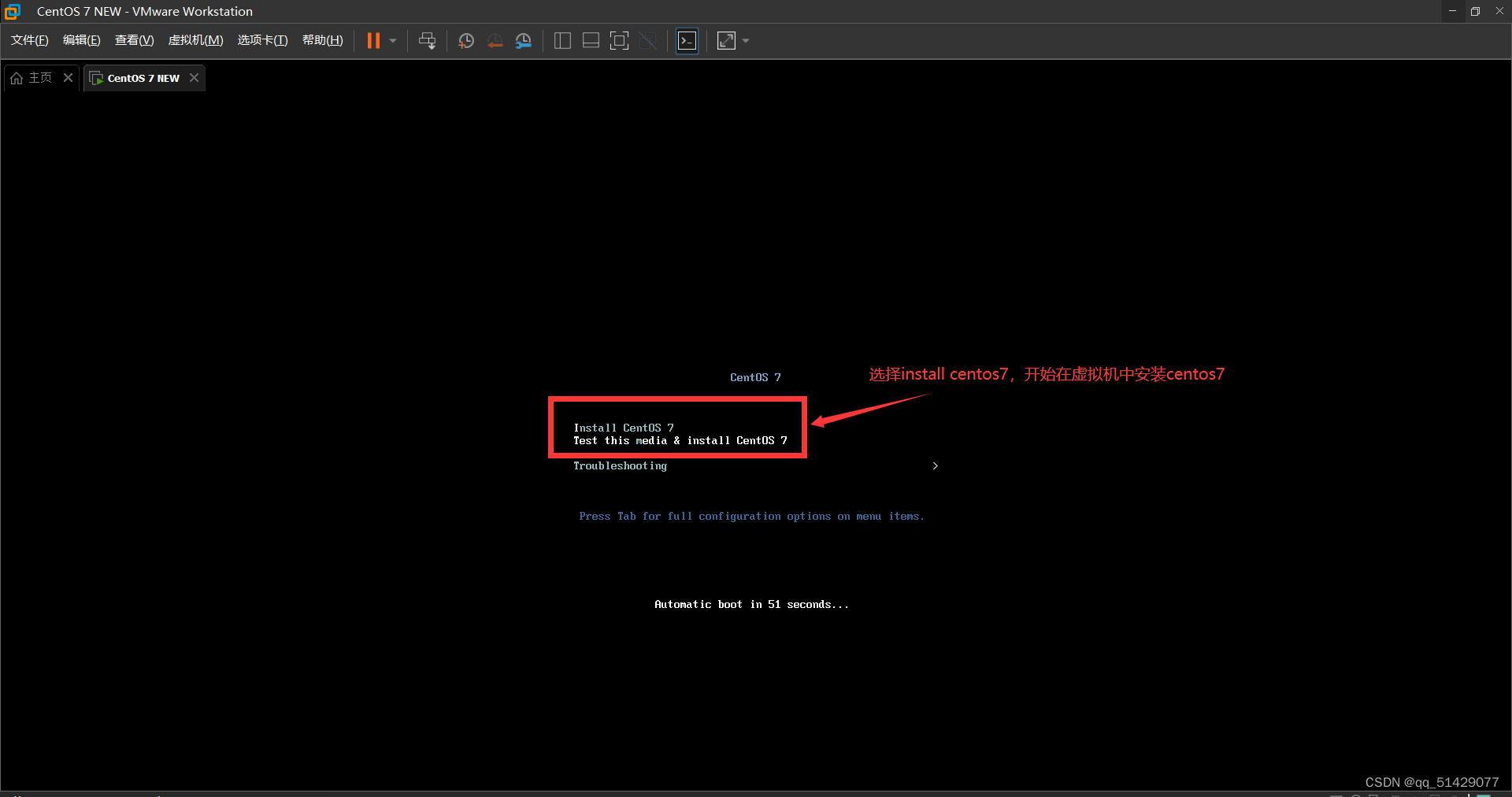This screenshot has width=1512, height=797.
Task: Expand Troubleshooting submenu arrow
Action: (x=935, y=466)
